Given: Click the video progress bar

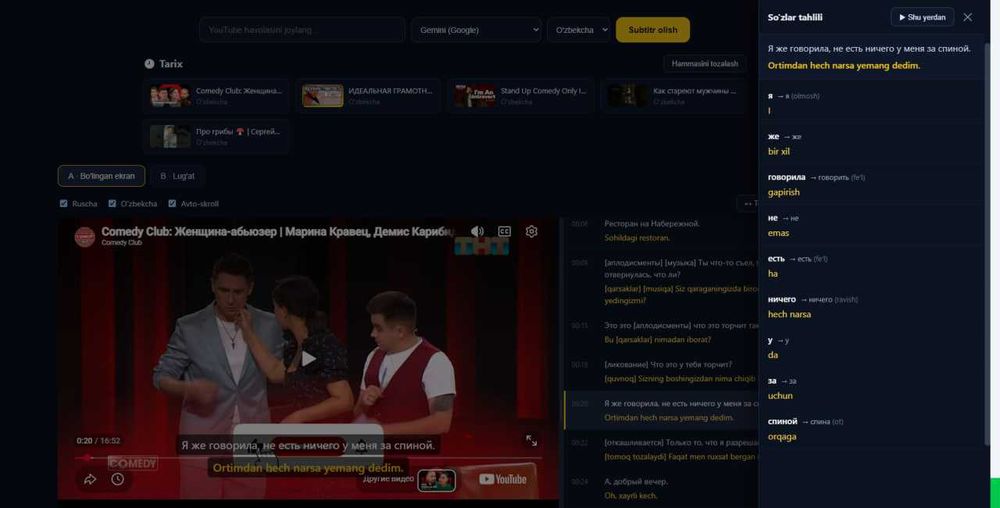Looking at the screenshot, I should 308,458.
